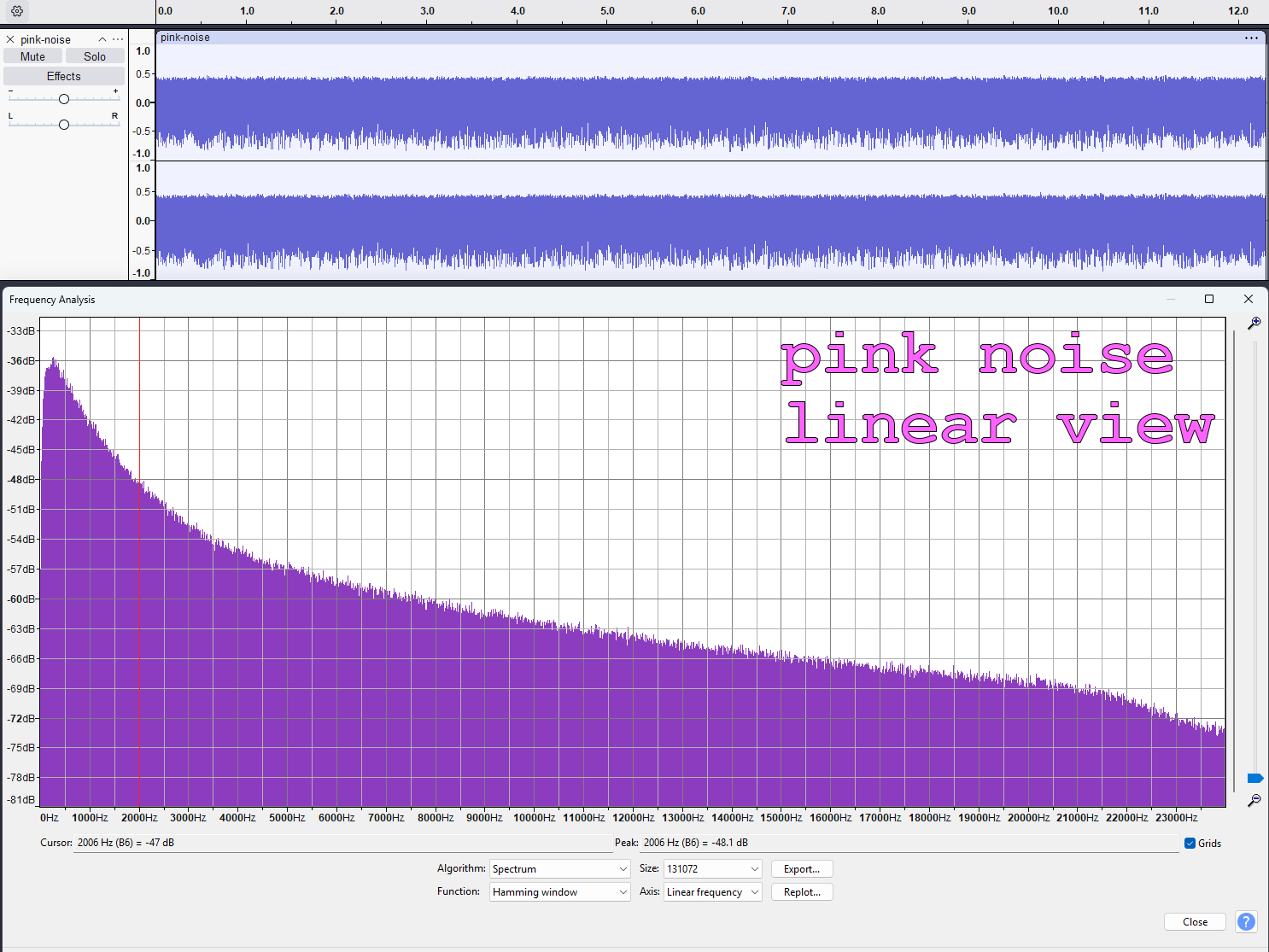The width and height of the screenshot is (1269, 952).
Task: Open the Function dropdown showing Hamming window
Action: tap(560, 891)
